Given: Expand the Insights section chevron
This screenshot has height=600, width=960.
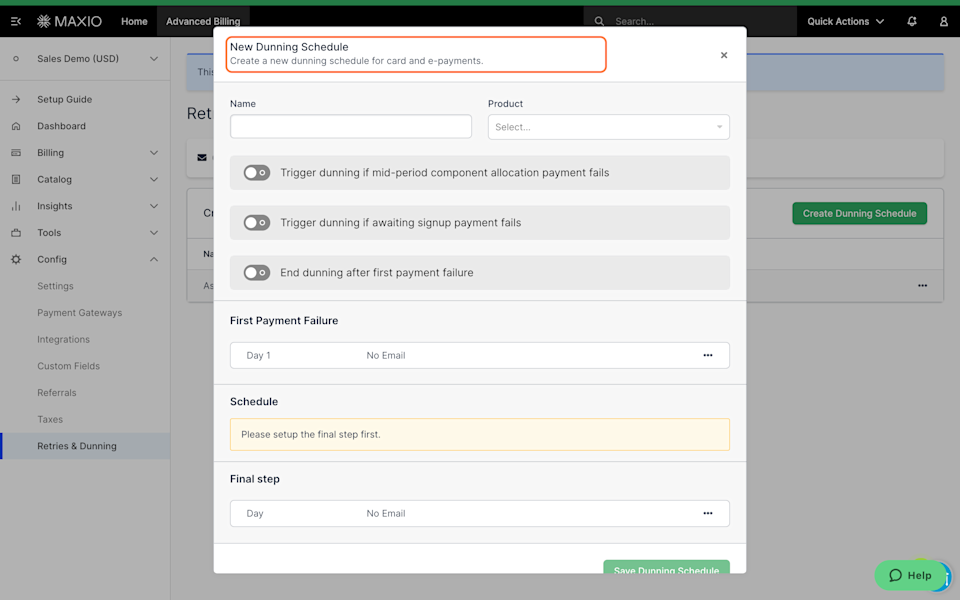Looking at the screenshot, I should pos(154,206).
